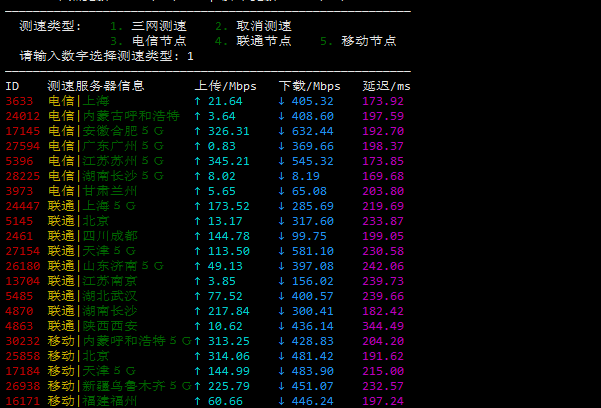Click the 延迟/ms column header
The image size is (601, 408).
click(x=386, y=86)
